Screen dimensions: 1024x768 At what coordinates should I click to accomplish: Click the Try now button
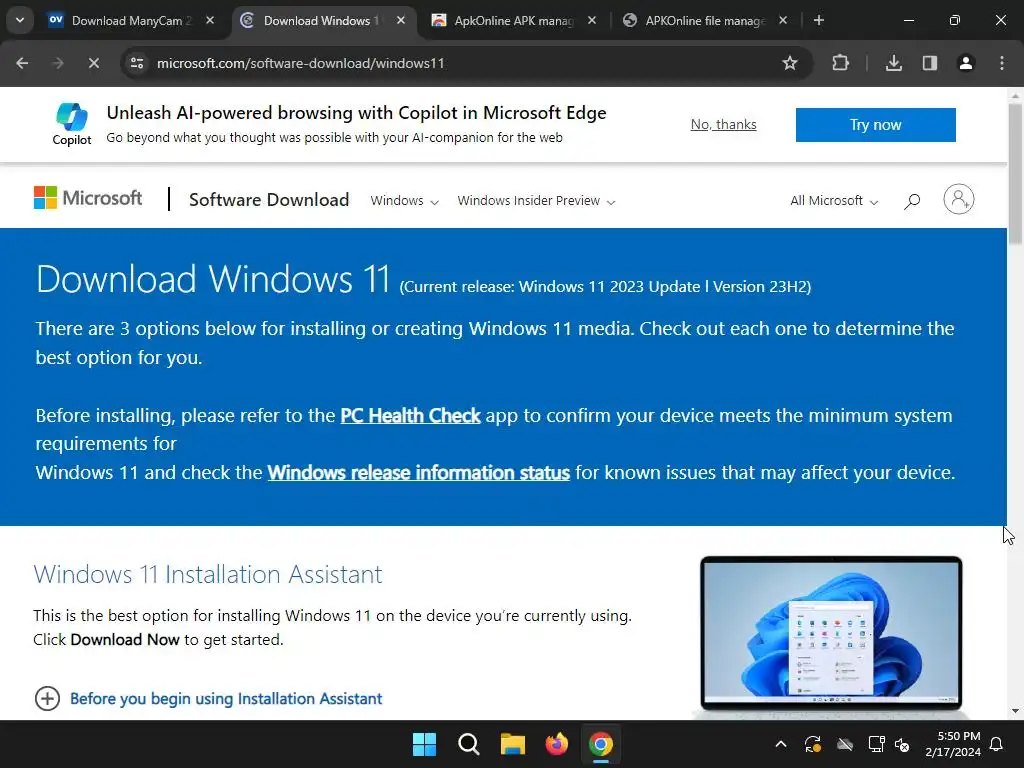[876, 125]
